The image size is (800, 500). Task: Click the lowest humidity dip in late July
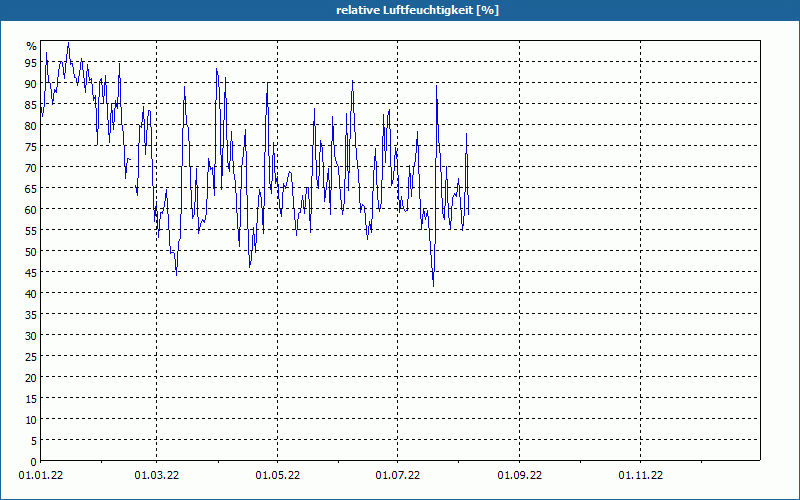pos(433,285)
